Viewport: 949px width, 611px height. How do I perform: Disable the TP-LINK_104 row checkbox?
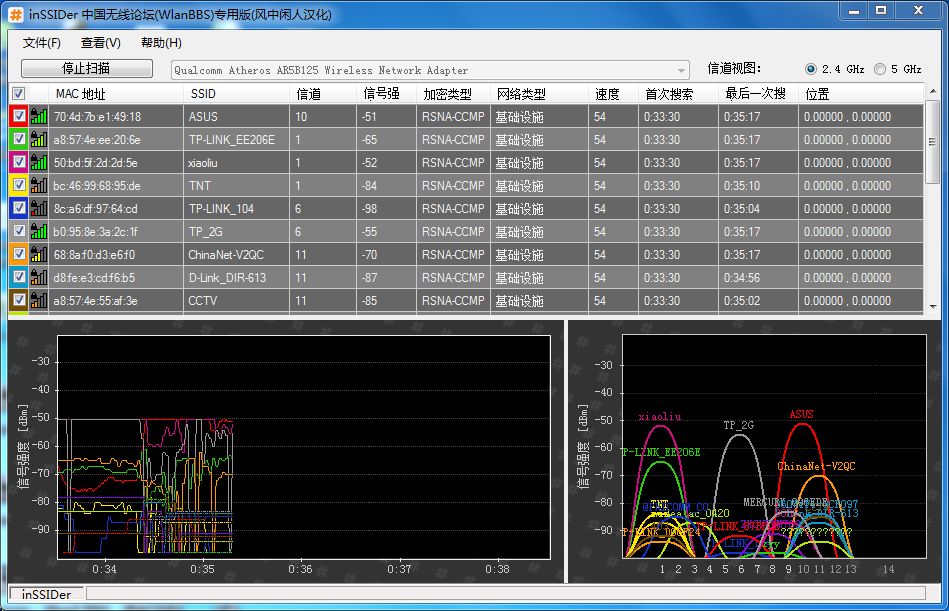pyautogui.click(x=19, y=207)
